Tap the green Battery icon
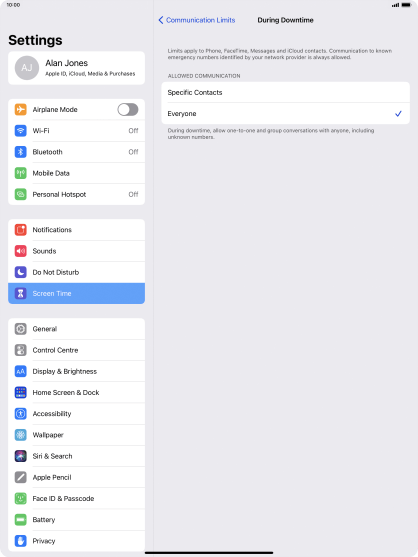The image size is (418, 557). (21, 520)
